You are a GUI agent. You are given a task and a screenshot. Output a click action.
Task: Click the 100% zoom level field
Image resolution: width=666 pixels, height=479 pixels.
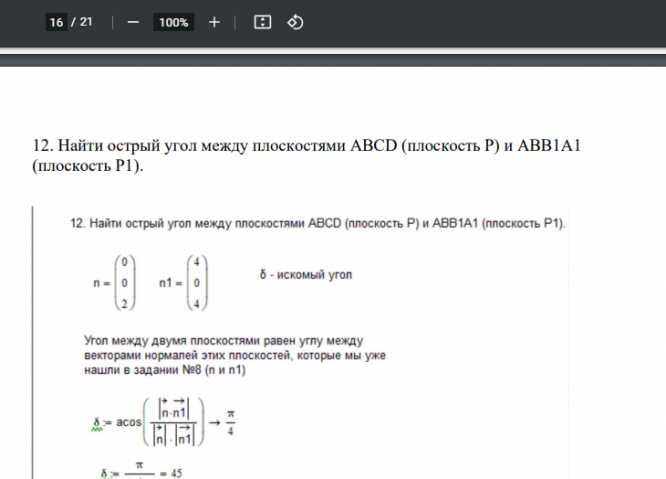173,22
